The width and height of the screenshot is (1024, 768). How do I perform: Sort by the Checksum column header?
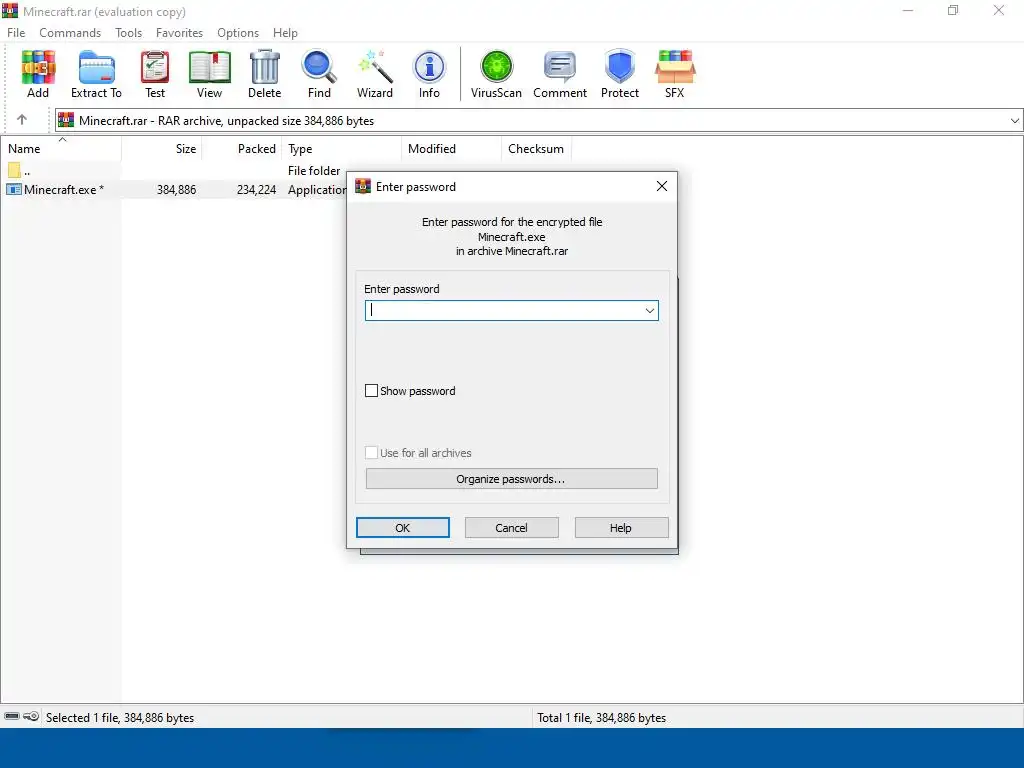point(536,148)
